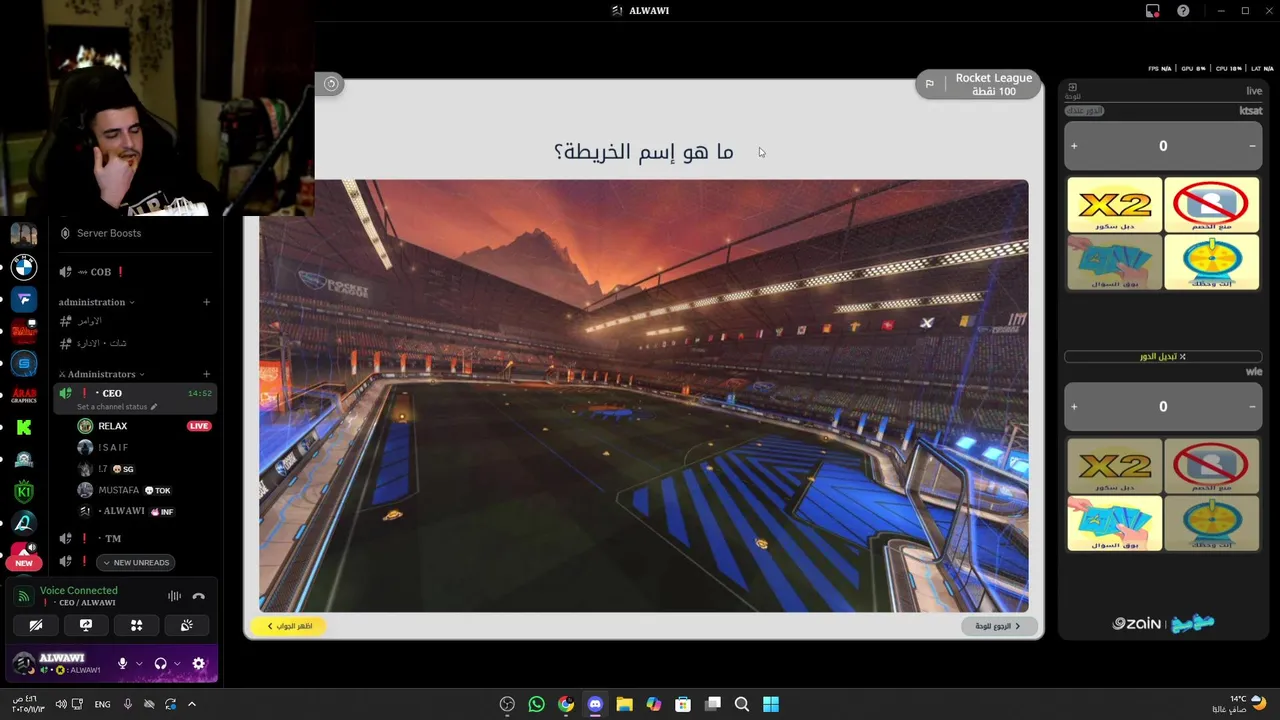Collapse the Administrators category
Image resolution: width=1280 pixels, height=720 pixels.
102,374
